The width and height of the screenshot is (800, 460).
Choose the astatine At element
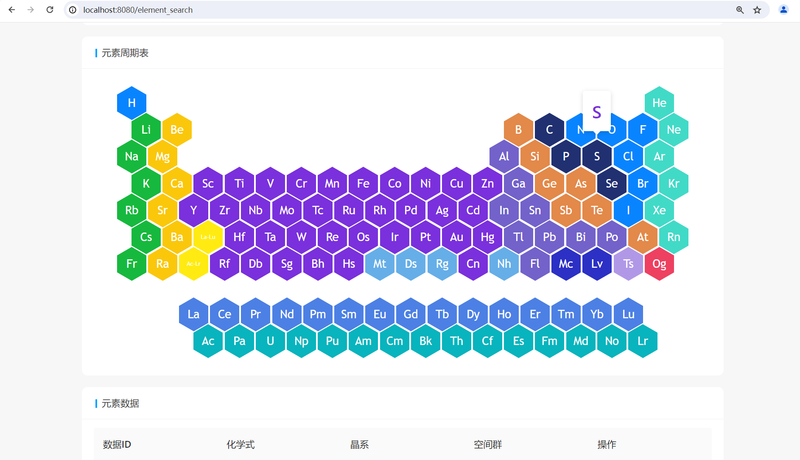(x=642, y=237)
